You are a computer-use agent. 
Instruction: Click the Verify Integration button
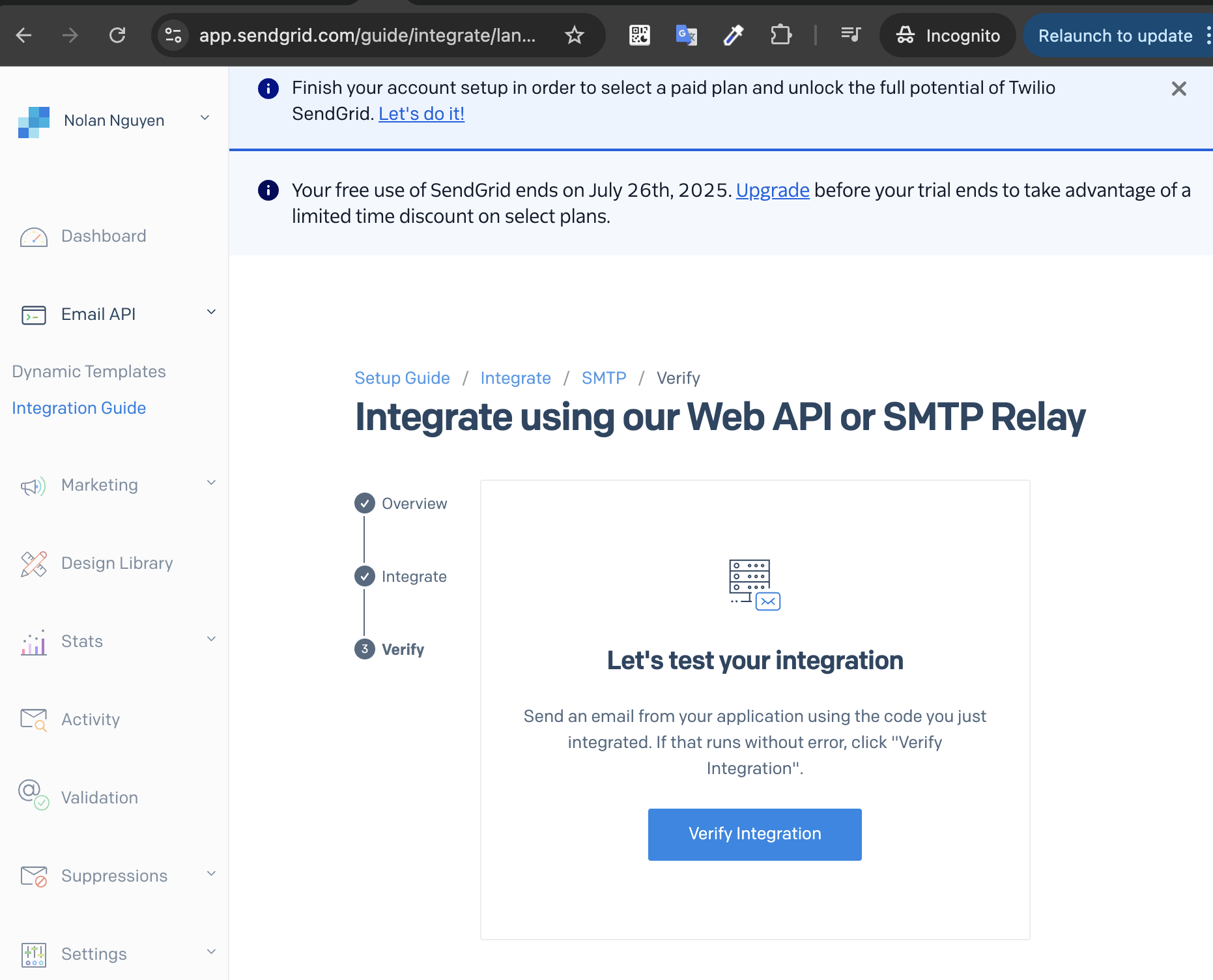[754, 834]
